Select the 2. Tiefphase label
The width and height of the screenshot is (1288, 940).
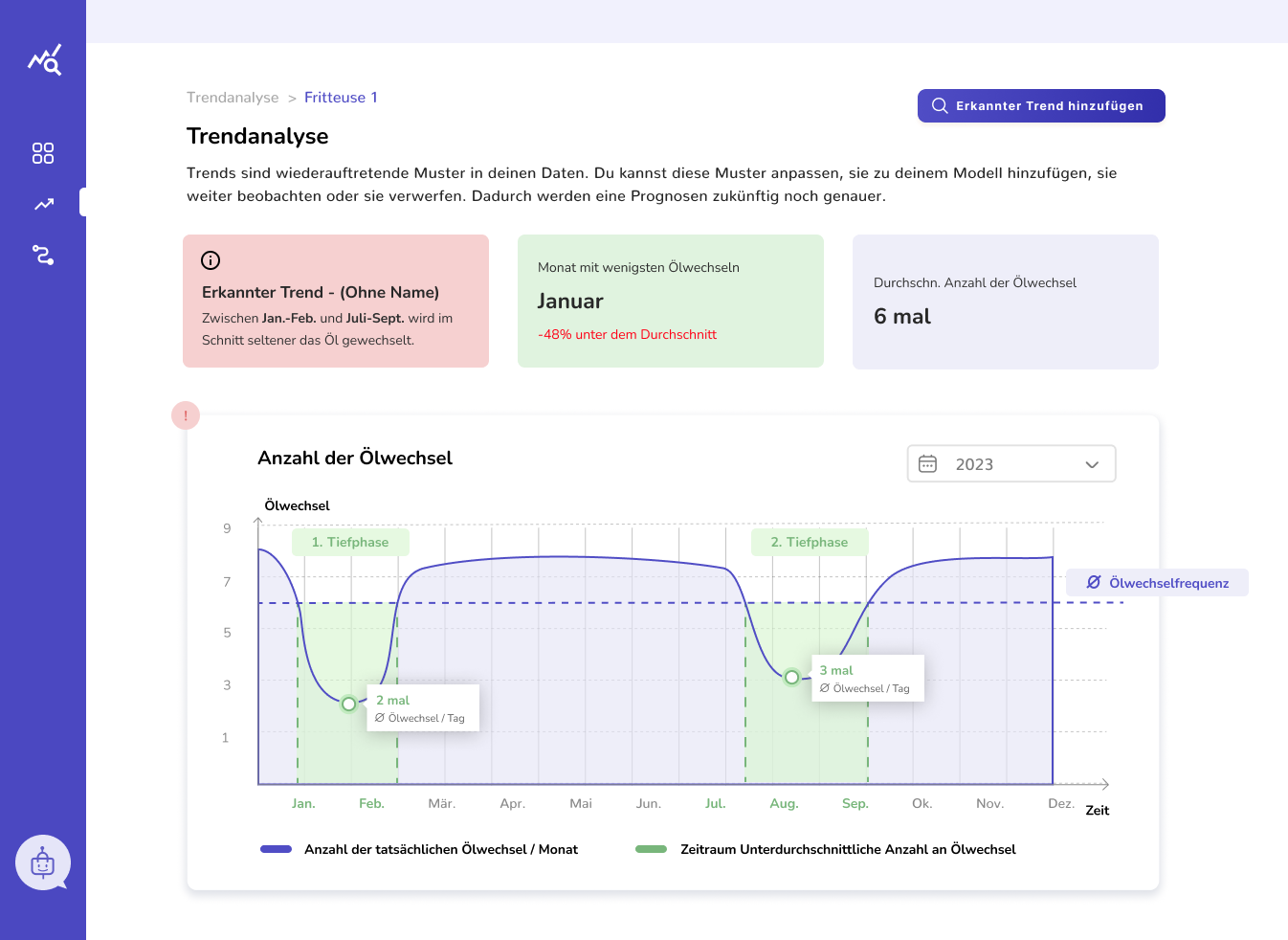[x=810, y=542]
